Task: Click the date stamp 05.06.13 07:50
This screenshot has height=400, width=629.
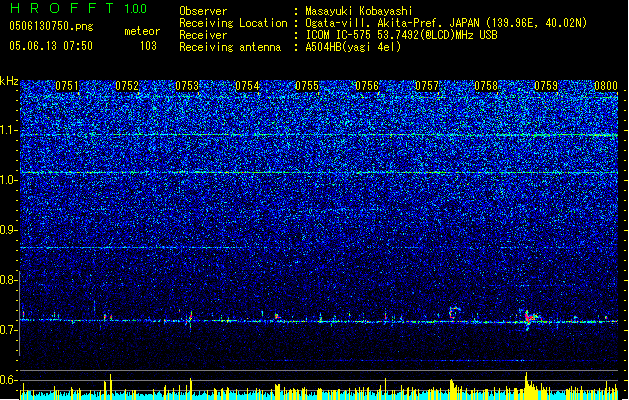Action: tap(51, 45)
